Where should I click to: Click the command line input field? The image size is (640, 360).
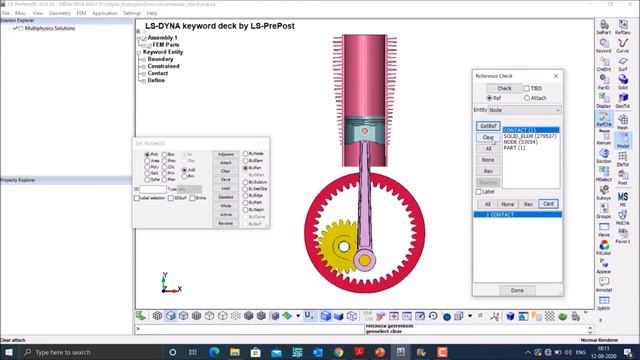[249, 329]
